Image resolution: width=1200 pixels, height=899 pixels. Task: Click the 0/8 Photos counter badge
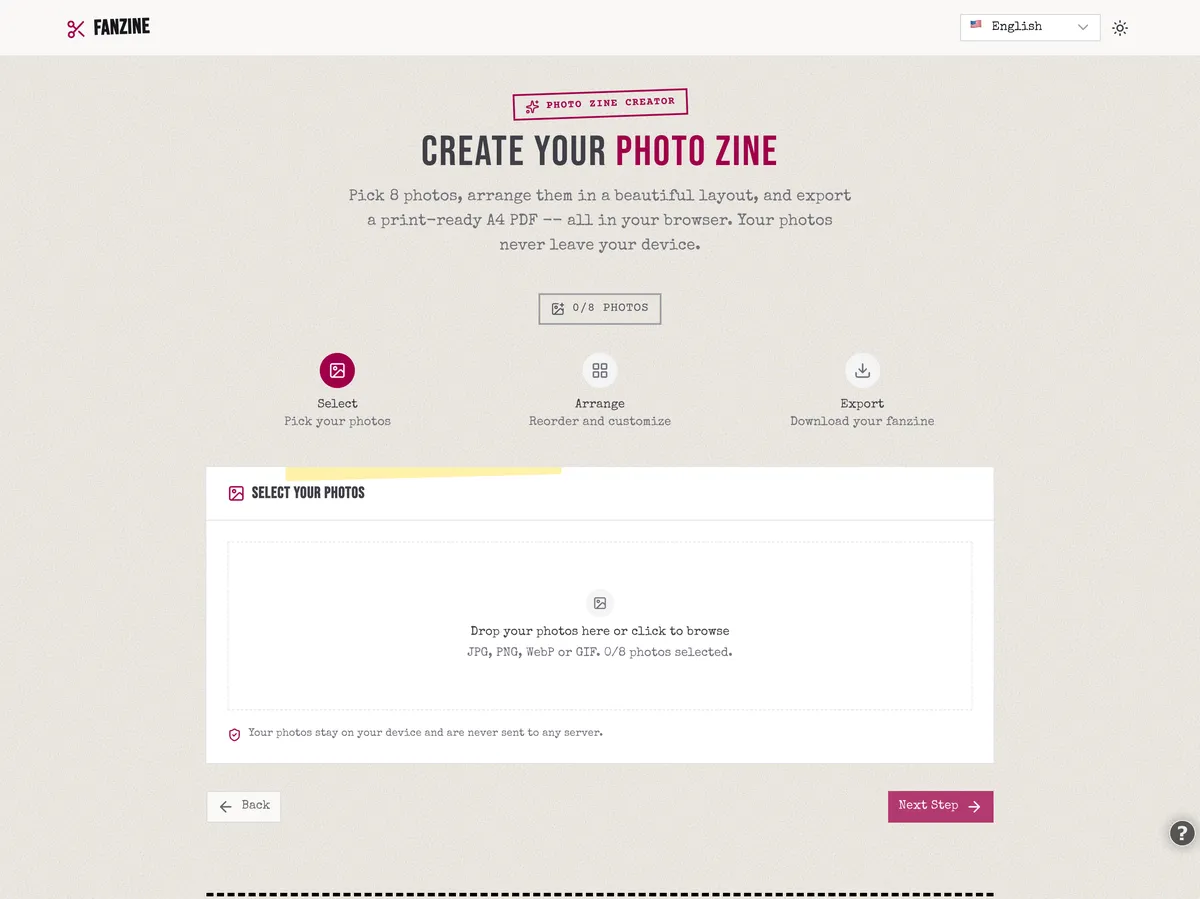(600, 308)
